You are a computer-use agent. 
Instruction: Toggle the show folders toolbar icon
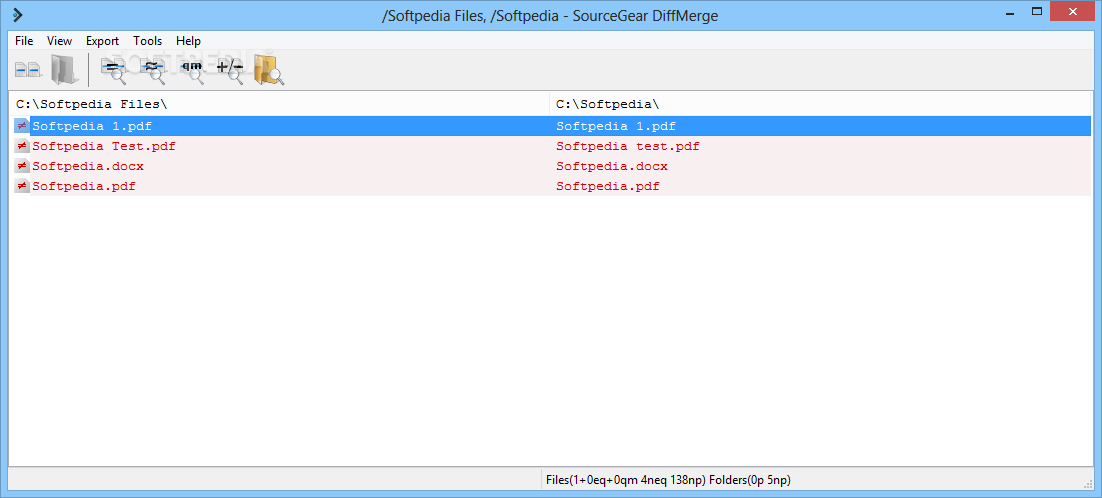coord(269,70)
